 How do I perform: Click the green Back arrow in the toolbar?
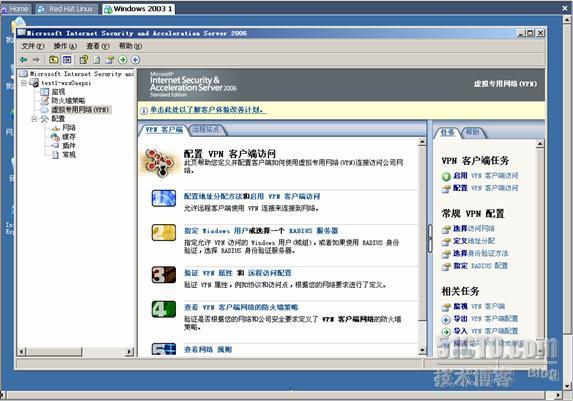click(24, 59)
